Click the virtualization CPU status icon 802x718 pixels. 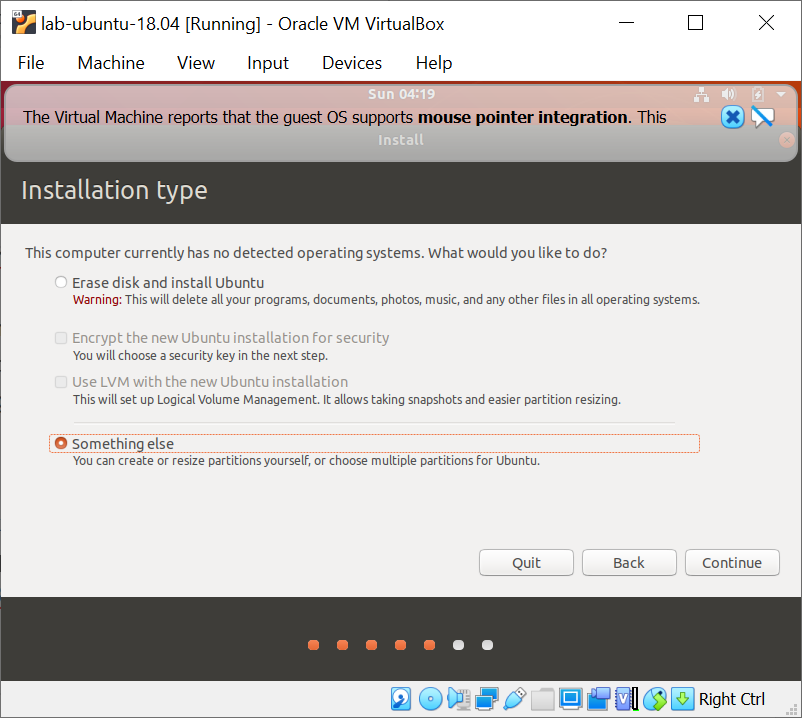coord(627,699)
